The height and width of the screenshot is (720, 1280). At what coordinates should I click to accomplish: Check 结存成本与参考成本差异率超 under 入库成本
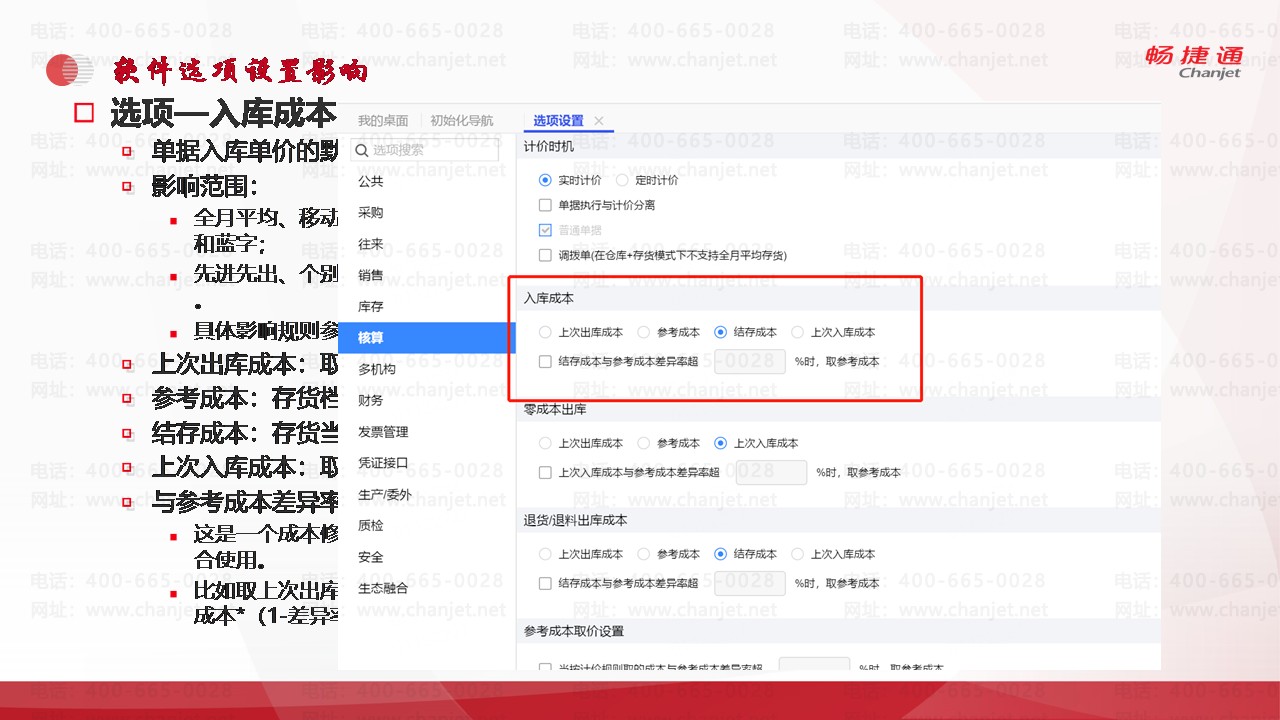[545, 361]
